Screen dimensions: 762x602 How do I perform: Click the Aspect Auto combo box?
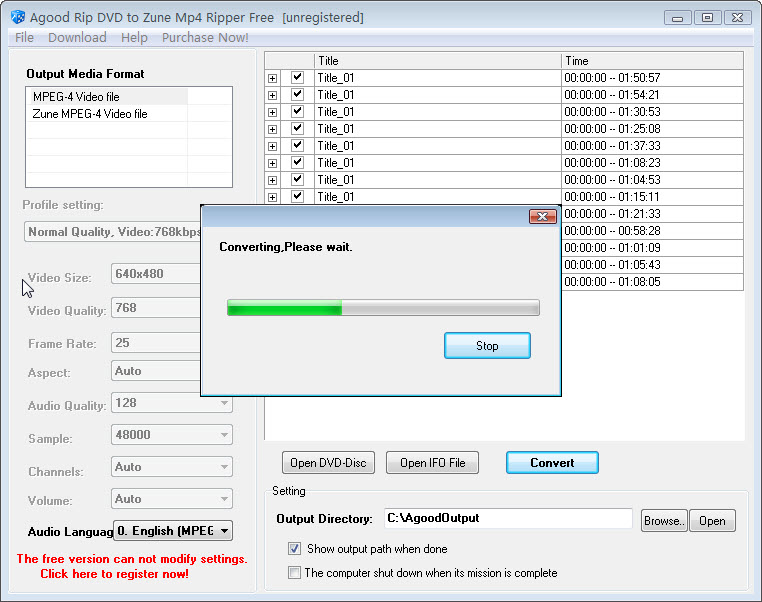pyautogui.click(x=156, y=371)
